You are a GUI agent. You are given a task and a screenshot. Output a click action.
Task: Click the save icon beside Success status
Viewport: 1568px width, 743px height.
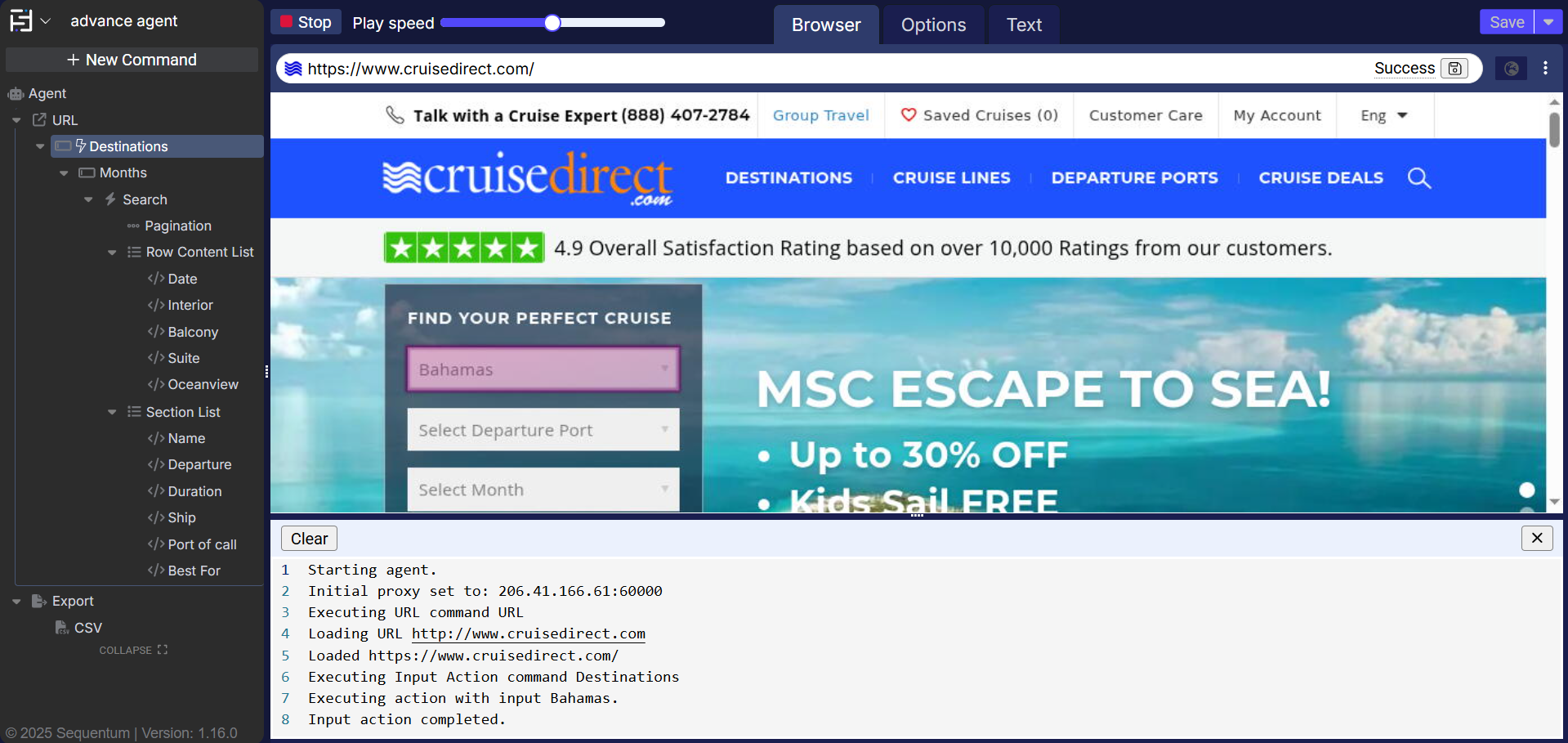pyautogui.click(x=1454, y=69)
